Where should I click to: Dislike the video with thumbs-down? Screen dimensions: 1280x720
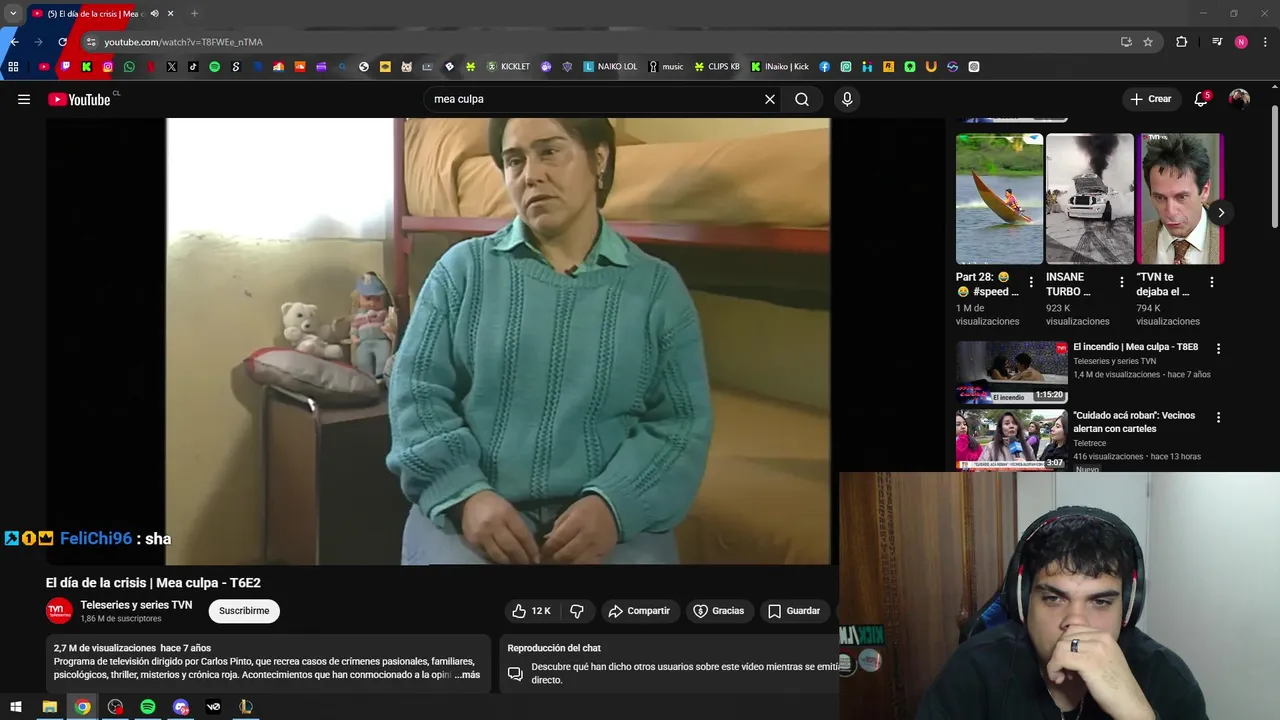click(577, 611)
